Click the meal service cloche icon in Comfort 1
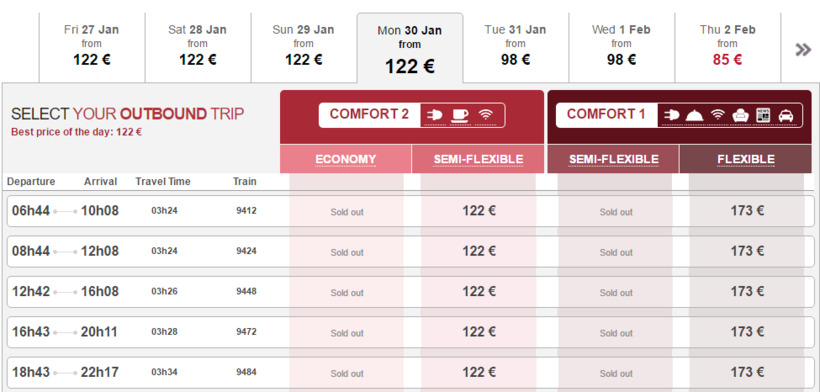 694,116
